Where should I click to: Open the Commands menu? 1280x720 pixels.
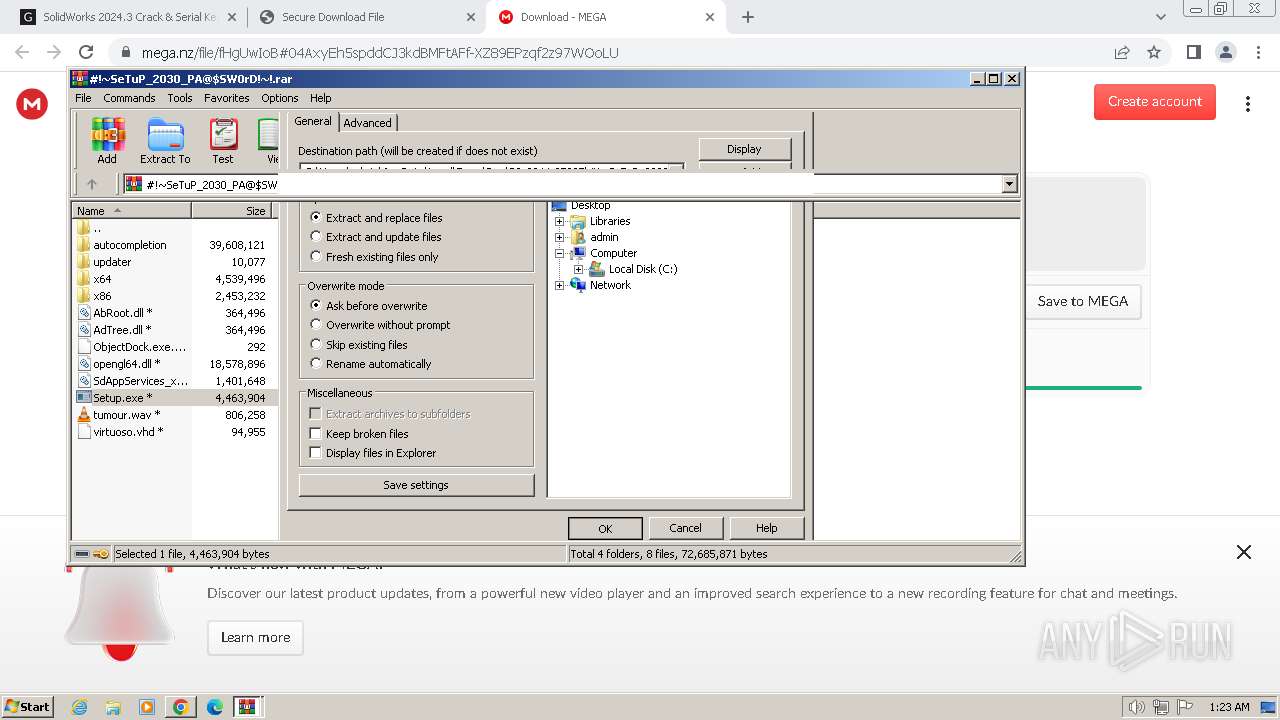point(129,98)
